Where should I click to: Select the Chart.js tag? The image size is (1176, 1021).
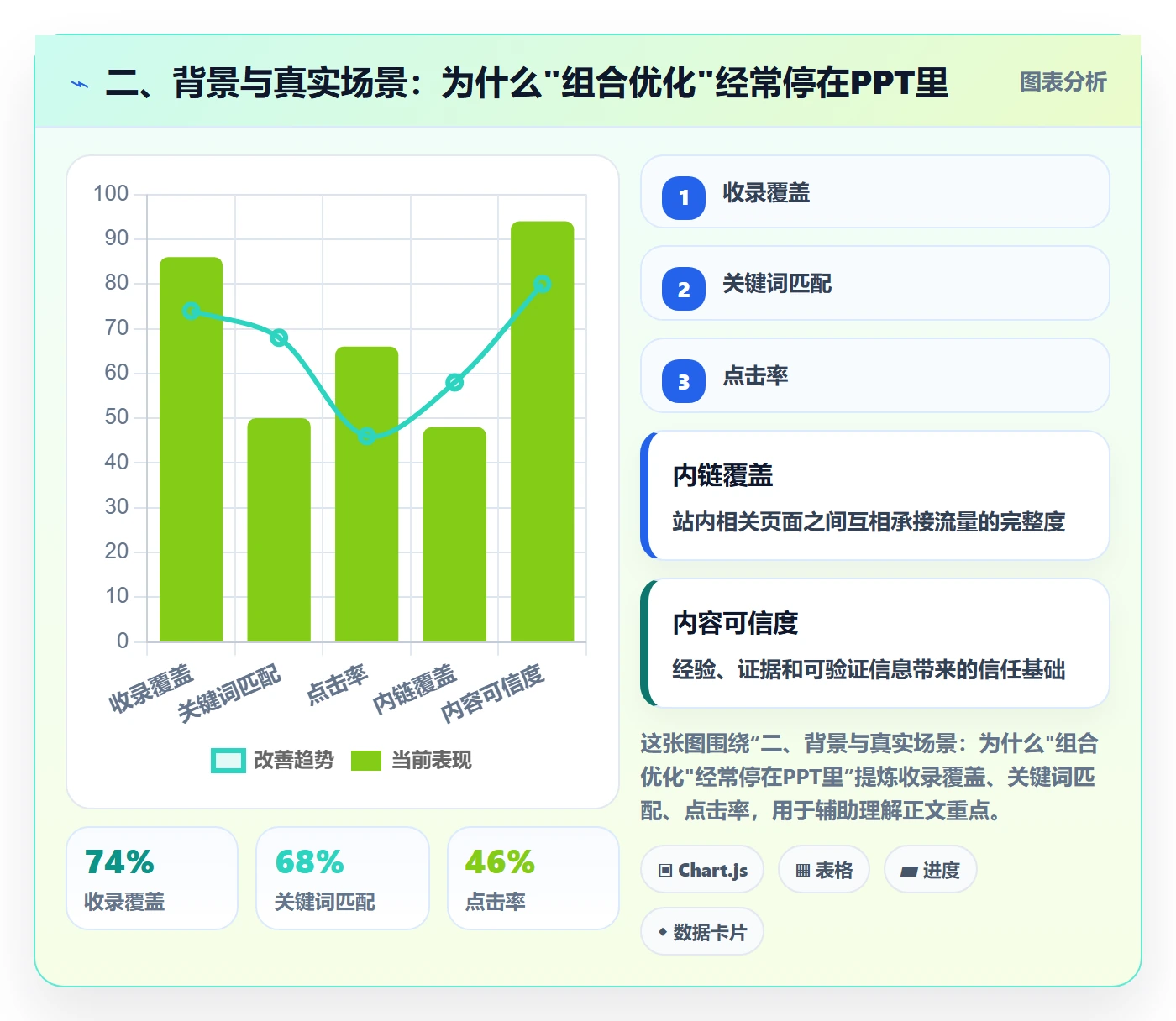click(x=702, y=870)
